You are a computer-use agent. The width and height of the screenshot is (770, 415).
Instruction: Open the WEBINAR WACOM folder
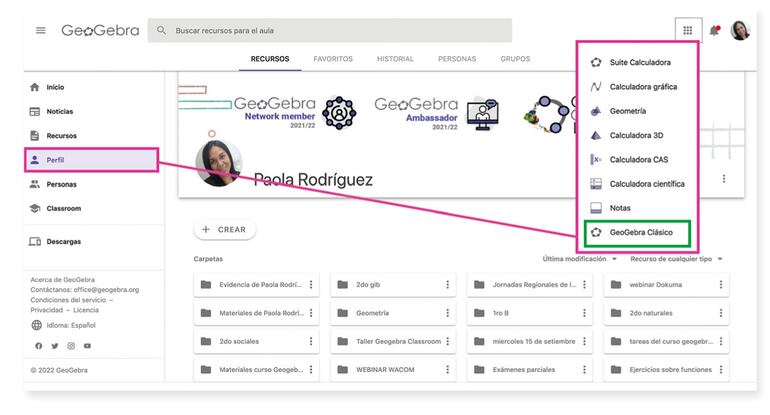[x=393, y=369]
